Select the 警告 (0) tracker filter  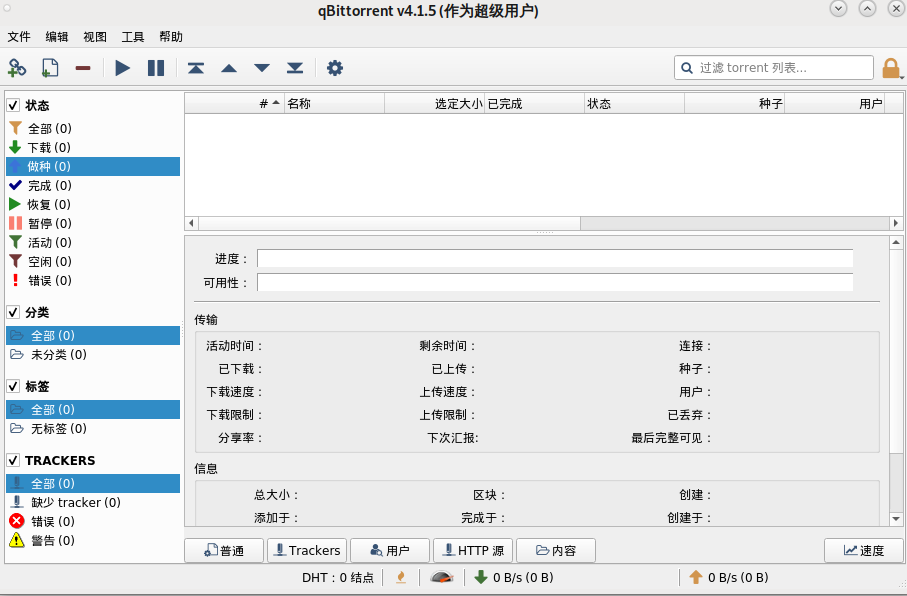point(93,540)
